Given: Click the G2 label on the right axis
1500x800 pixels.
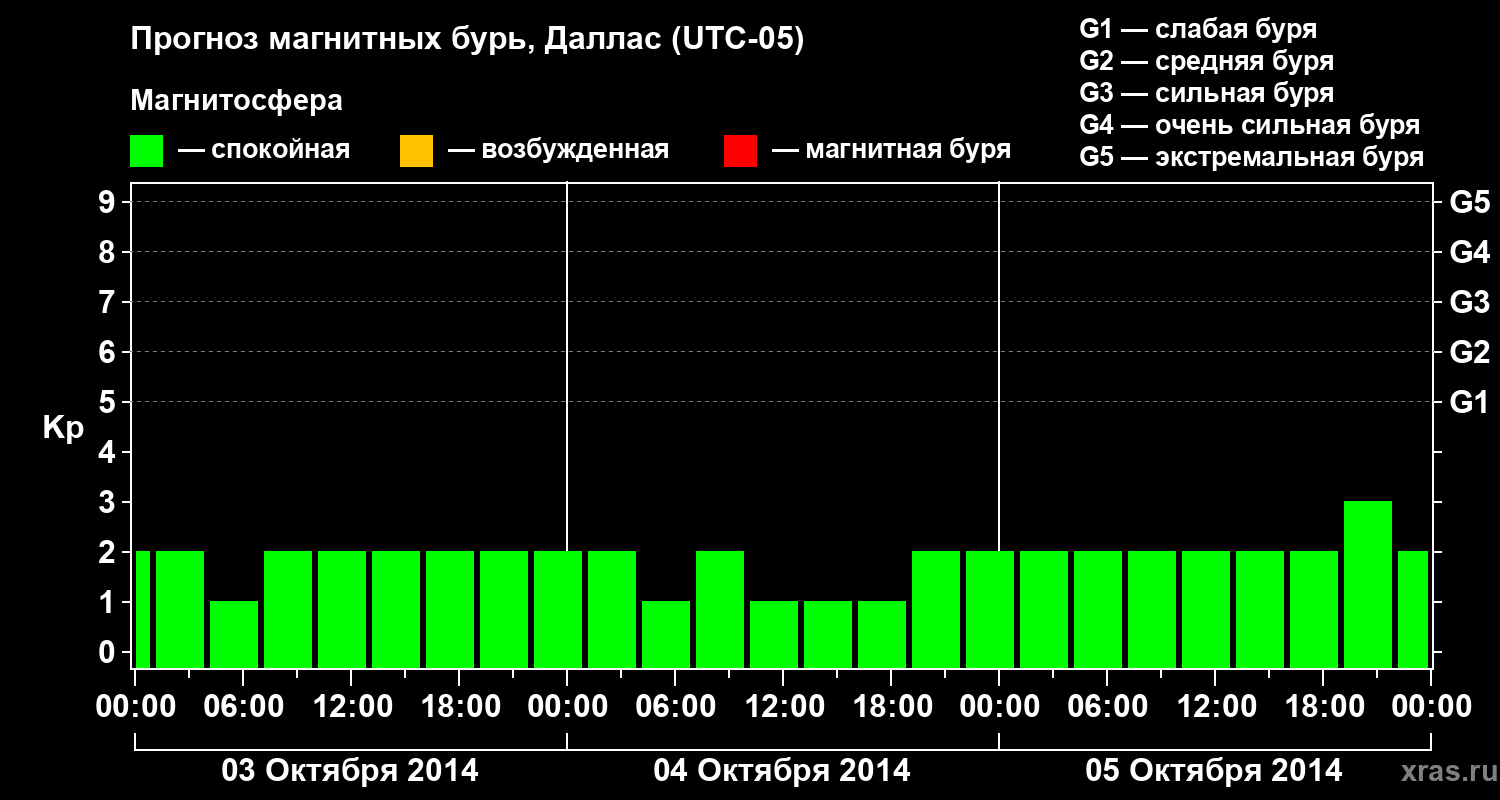Looking at the screenshot, I should (1470, 352).
